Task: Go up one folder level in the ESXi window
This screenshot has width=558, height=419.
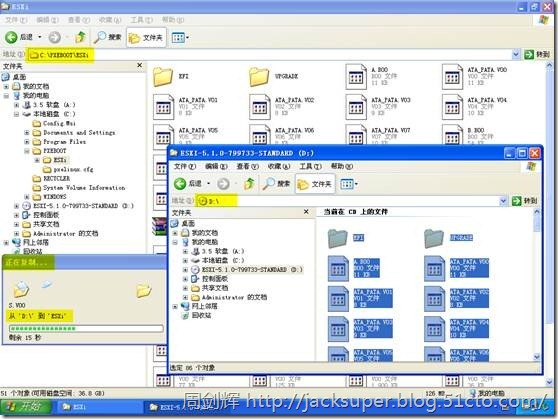Action: pyautogui.click(x=81, y=37)
